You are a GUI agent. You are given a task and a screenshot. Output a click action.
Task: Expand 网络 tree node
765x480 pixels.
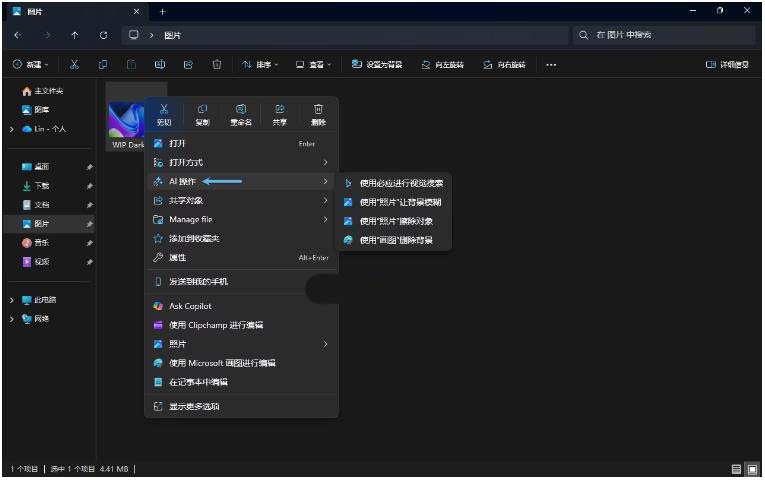[x=12, y=319]
